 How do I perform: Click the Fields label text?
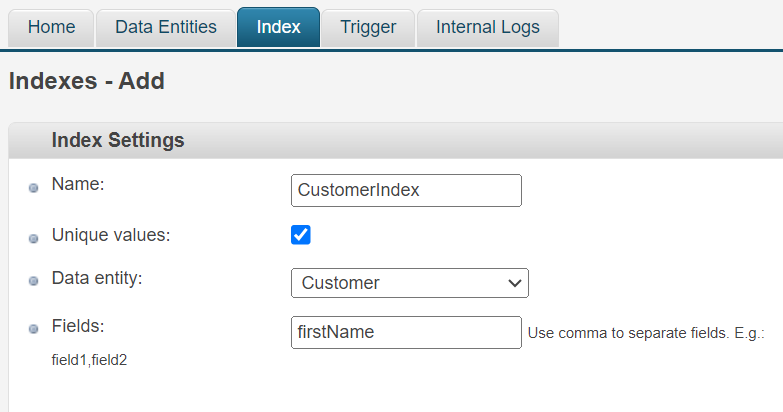(78, 326)
